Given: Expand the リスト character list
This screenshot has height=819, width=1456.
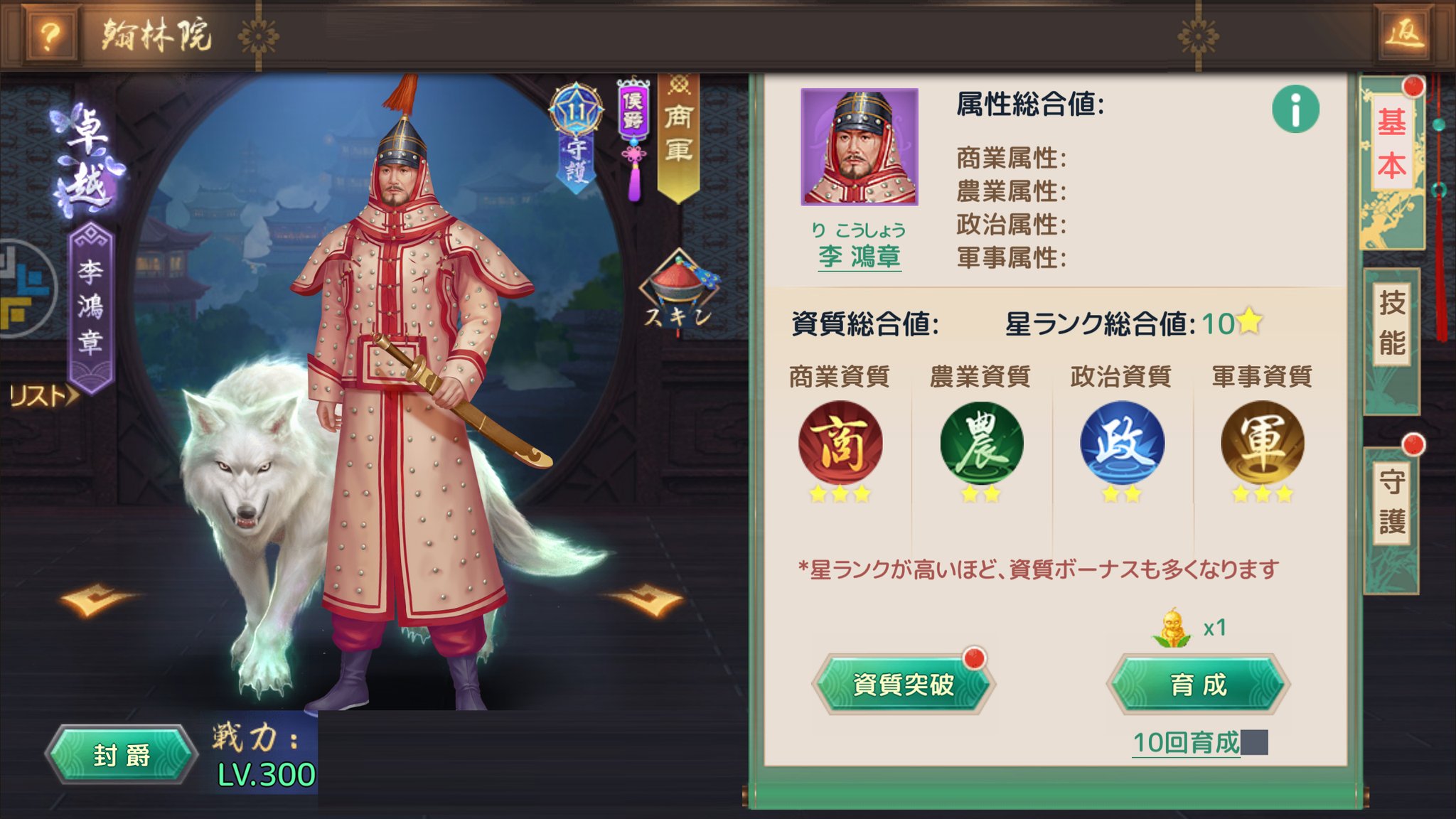Looking at the screenshot, I should point(43,396).
